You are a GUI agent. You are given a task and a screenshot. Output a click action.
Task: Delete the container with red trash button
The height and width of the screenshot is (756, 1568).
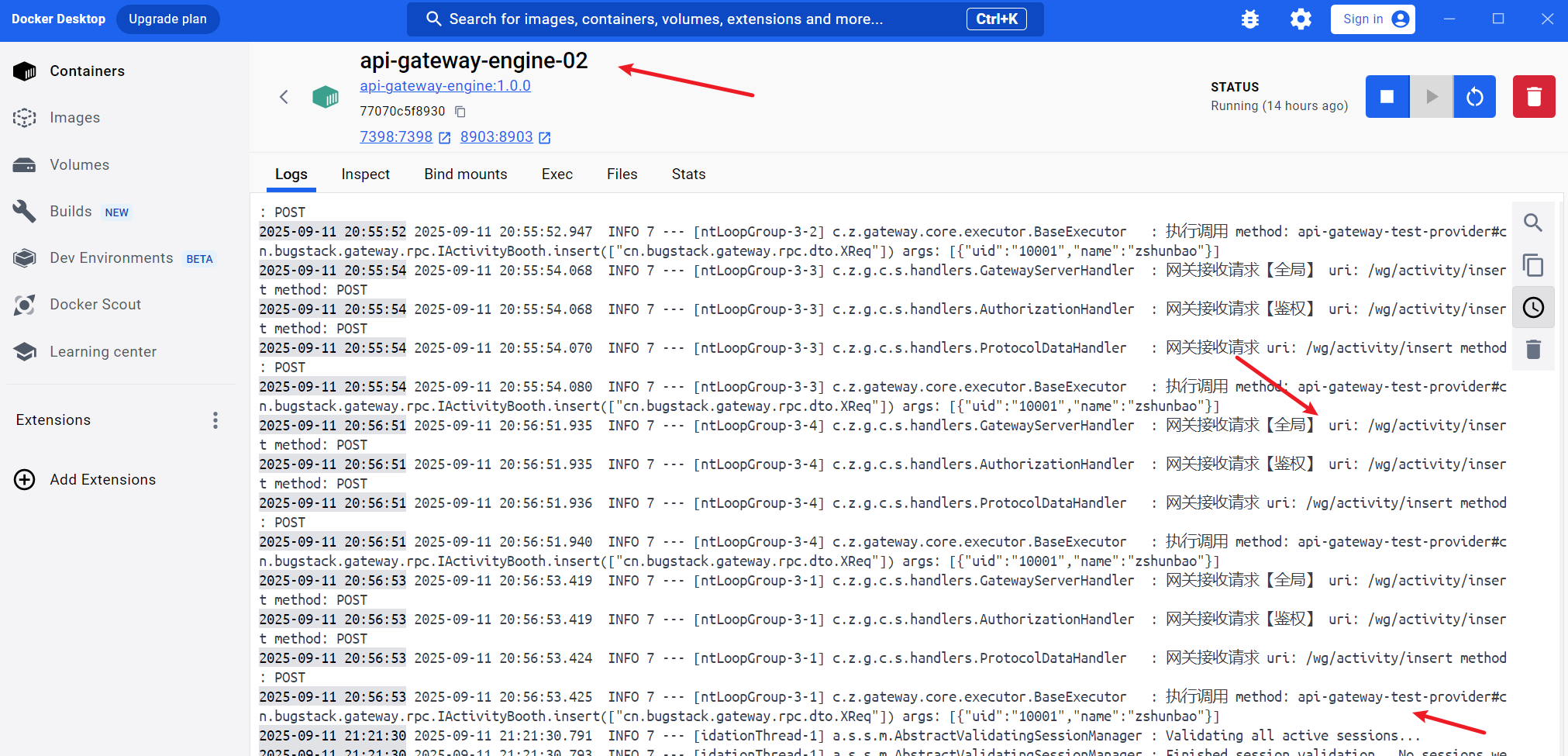(1533, 97)
